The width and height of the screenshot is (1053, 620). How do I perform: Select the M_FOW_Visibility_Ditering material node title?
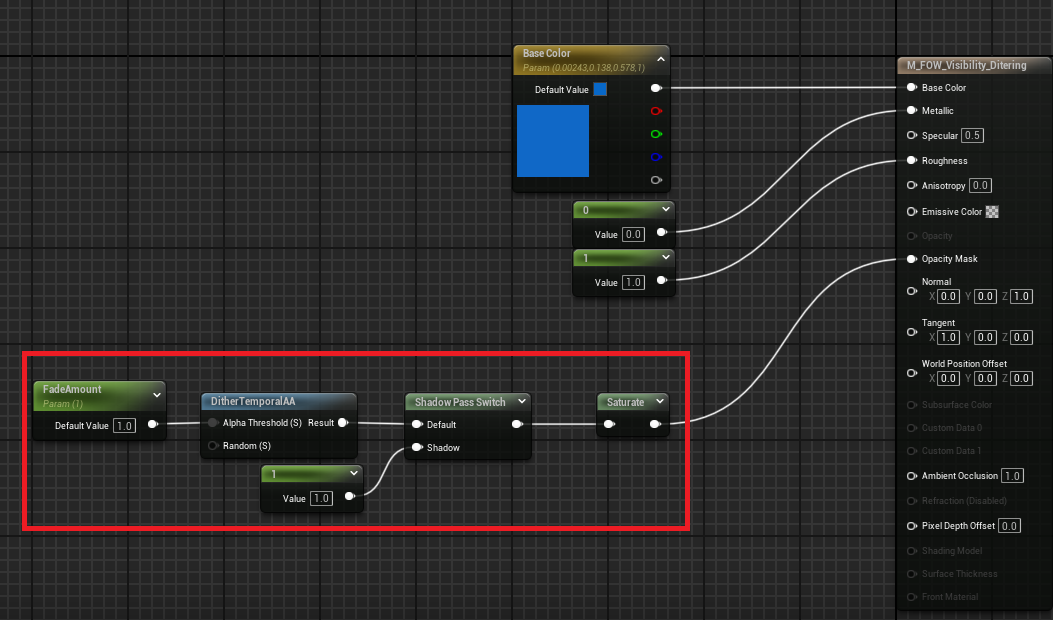coord(966,65)
